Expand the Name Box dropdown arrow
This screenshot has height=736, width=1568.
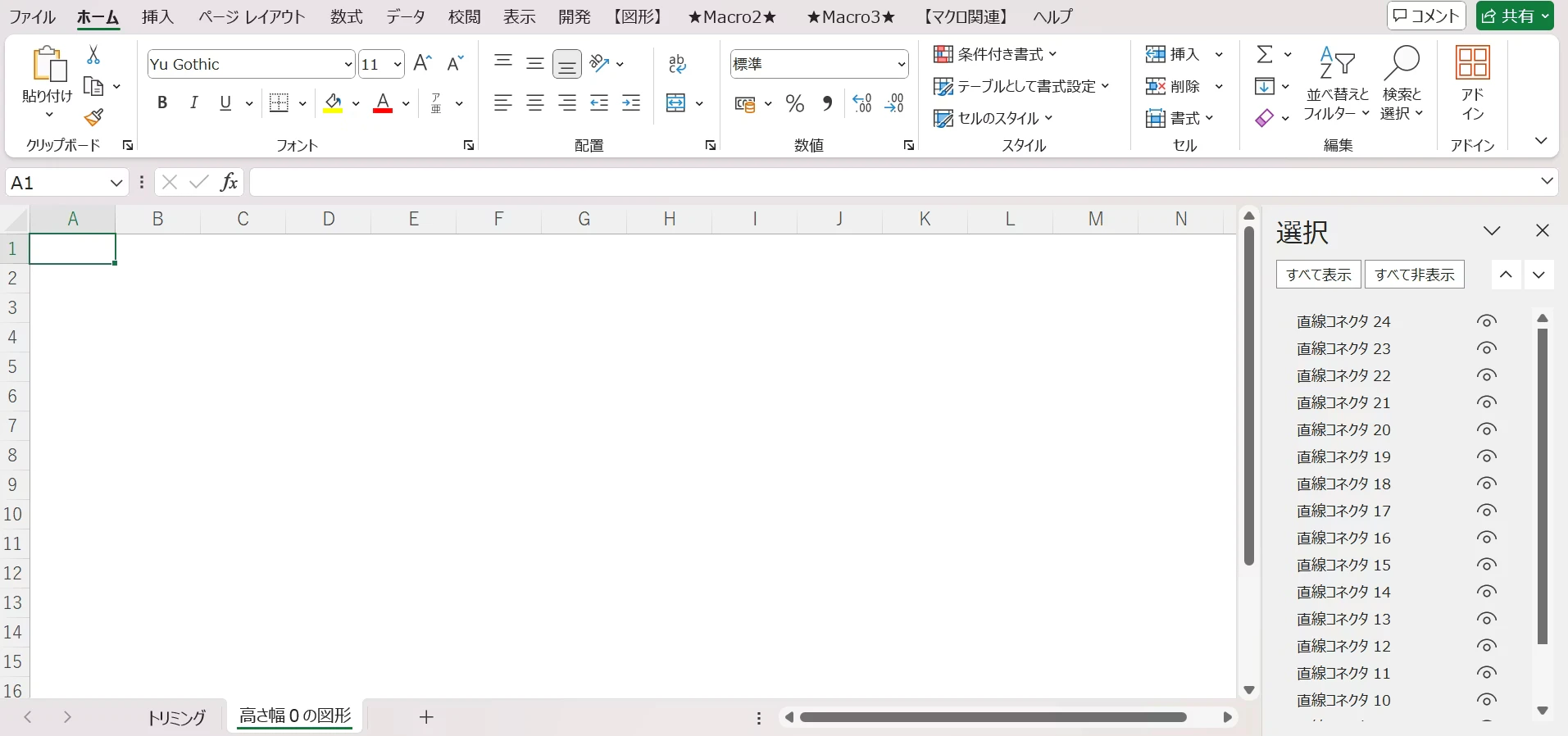(x=116, y=183)
